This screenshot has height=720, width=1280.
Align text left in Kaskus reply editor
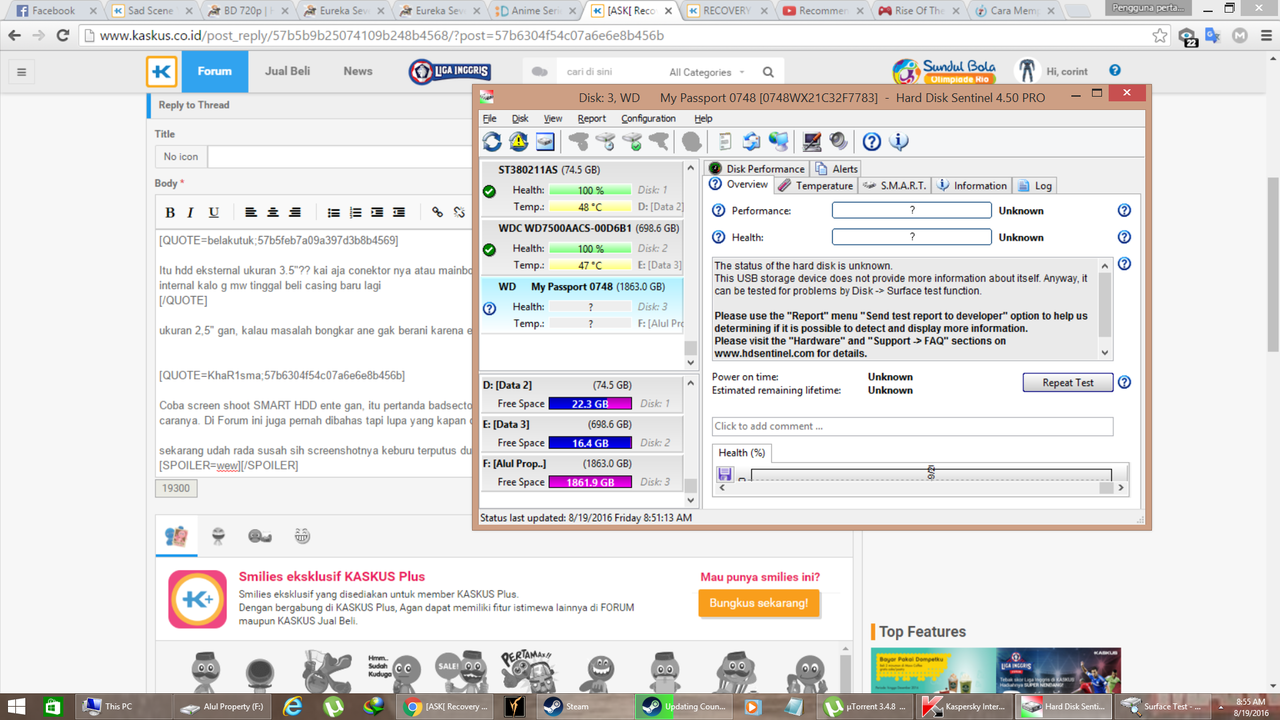(251, 212)
